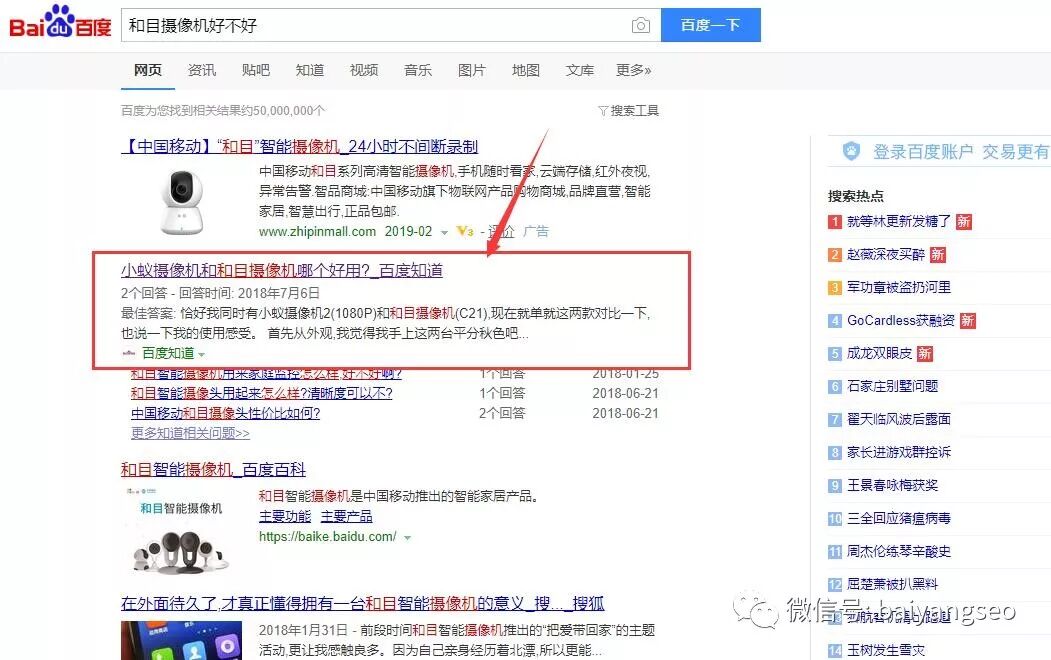This screenshot has height=660, width=1051.
Task: Open hot topic 三全回应猪瘟病毒
Action: (x=898, y=518)
